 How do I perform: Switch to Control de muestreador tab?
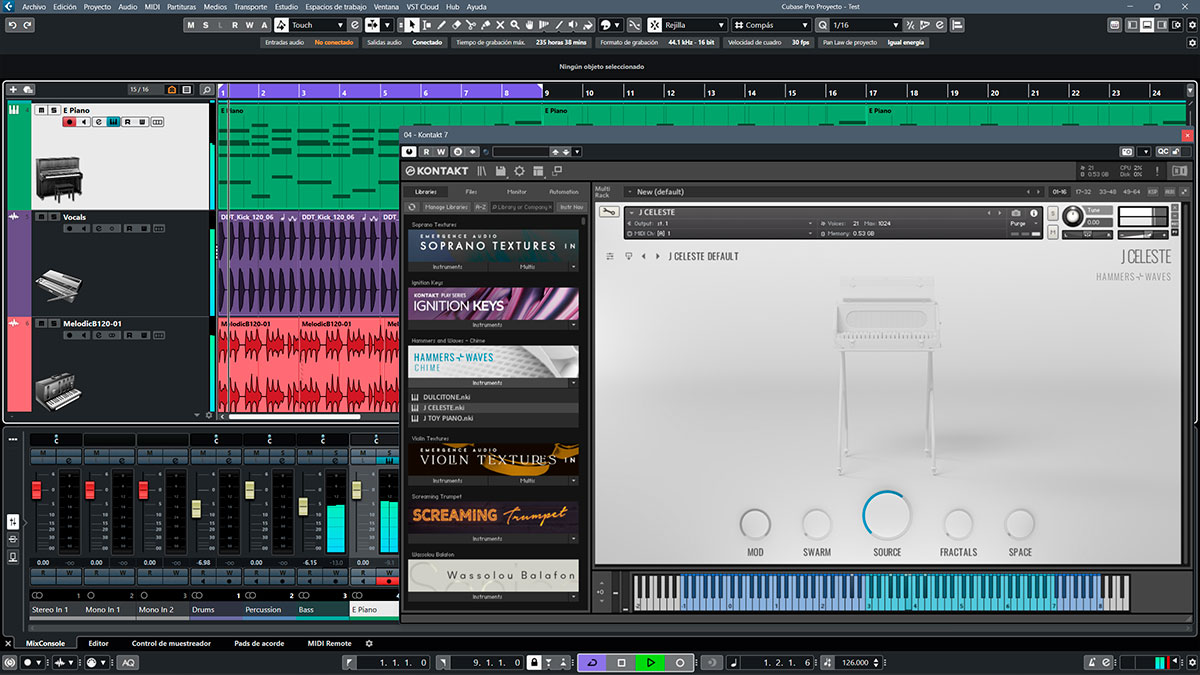(171, 643)
